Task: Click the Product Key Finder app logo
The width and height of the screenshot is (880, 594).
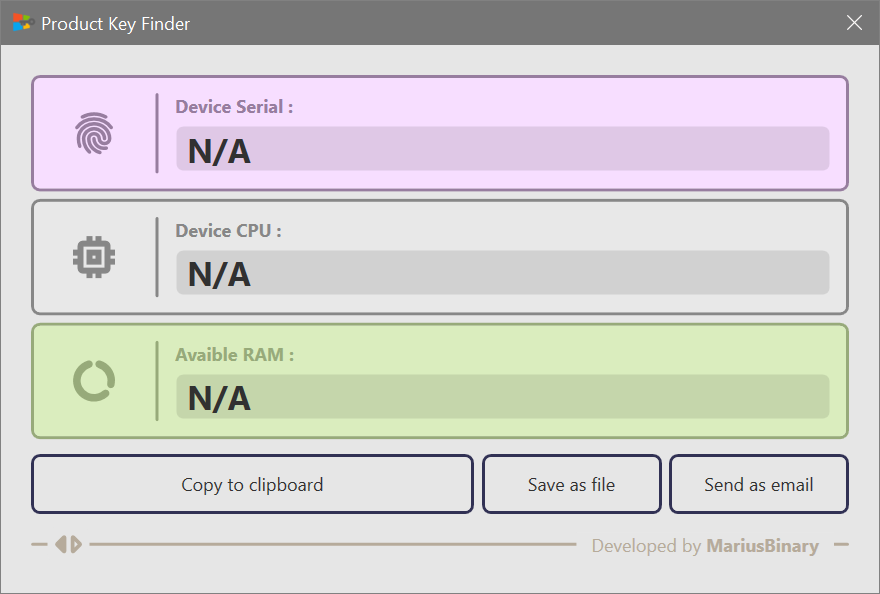Action: 22,23
